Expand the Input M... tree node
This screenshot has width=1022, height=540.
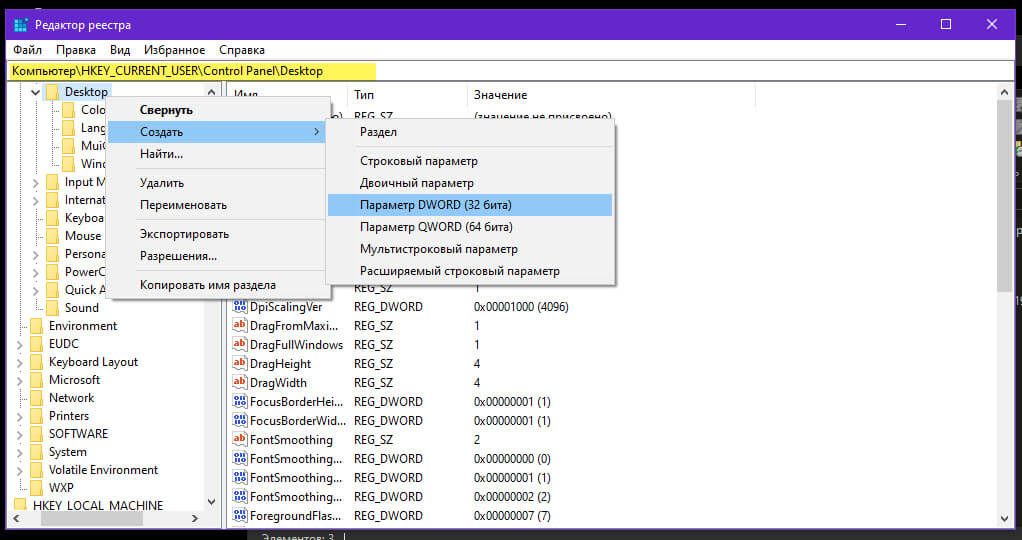(x=35, y=183)
